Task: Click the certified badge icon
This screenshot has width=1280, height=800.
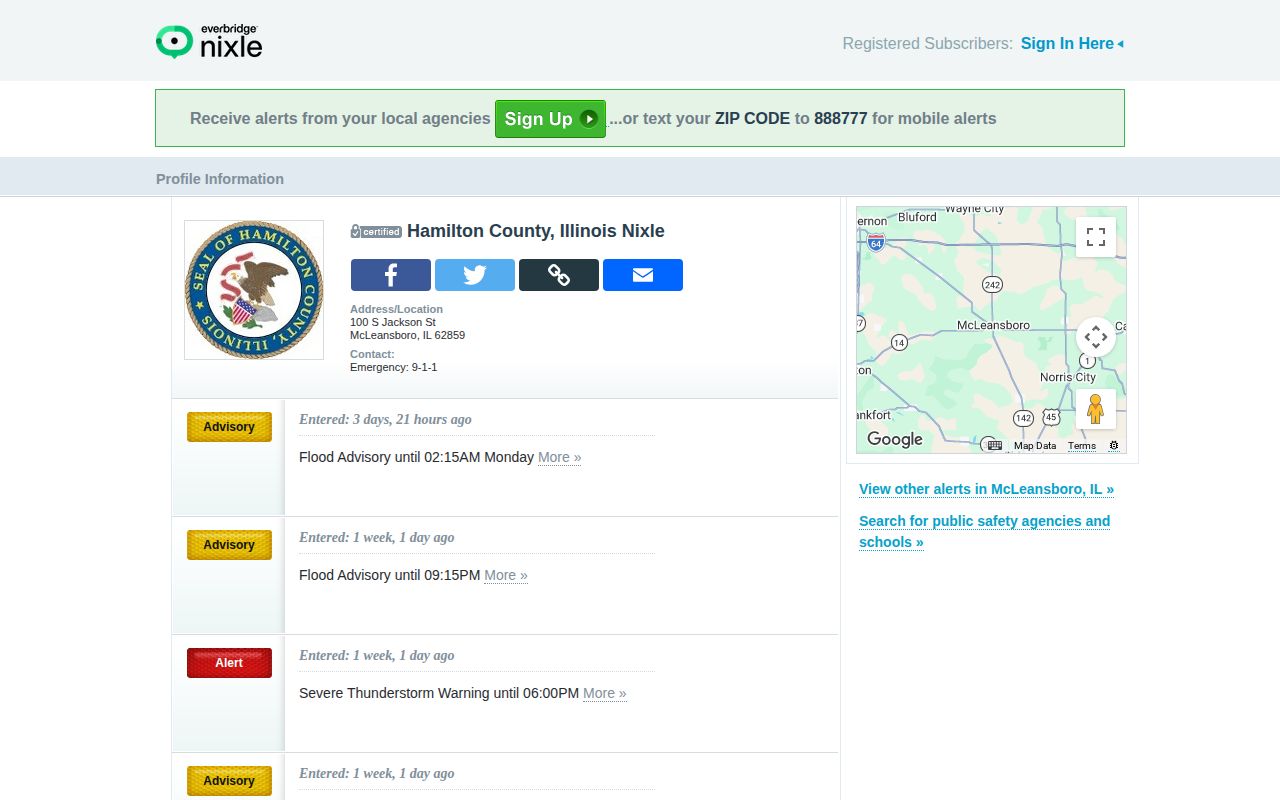Action: coord(376,232)
